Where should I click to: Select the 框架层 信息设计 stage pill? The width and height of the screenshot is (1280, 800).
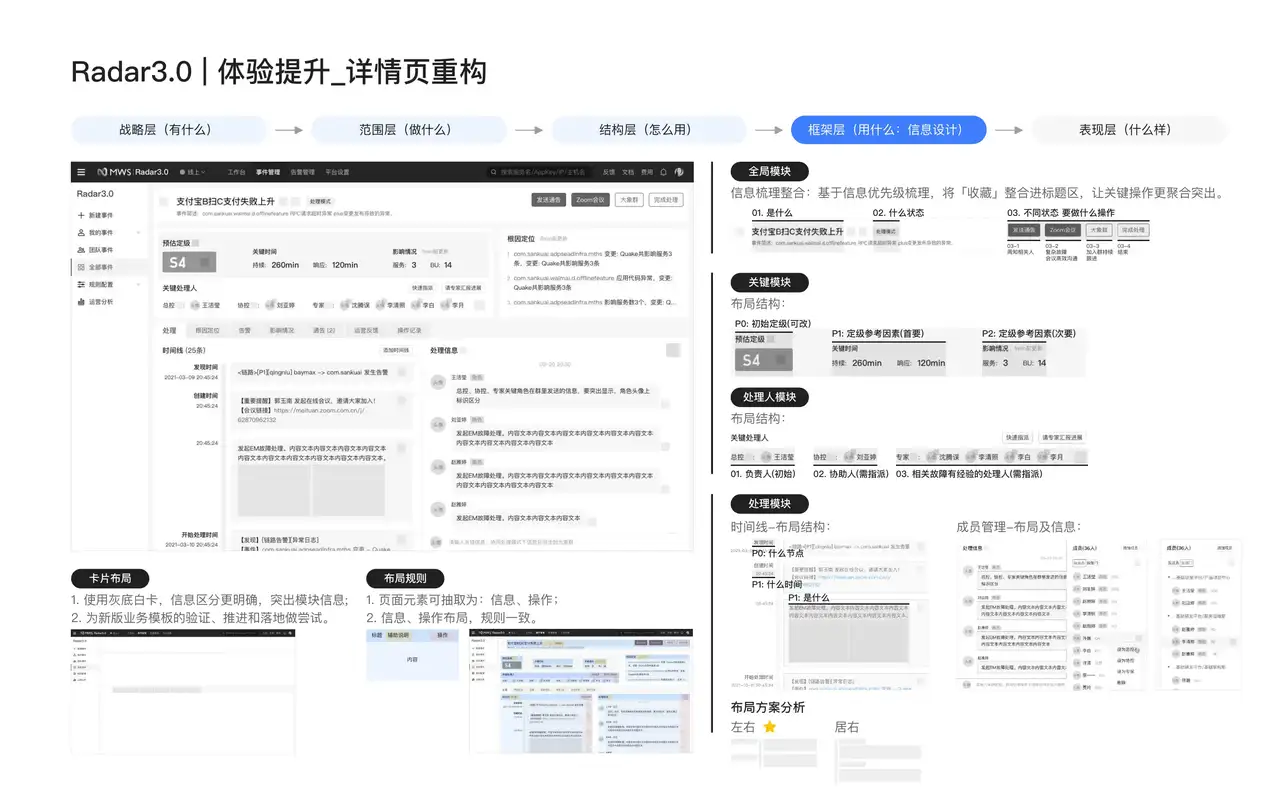coord(889,130)
